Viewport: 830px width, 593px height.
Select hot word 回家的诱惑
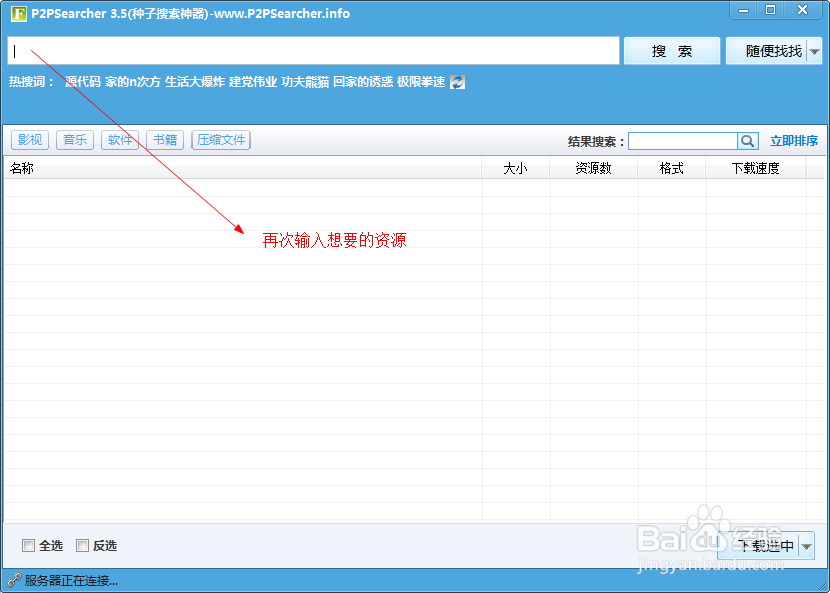click(363, 82)
